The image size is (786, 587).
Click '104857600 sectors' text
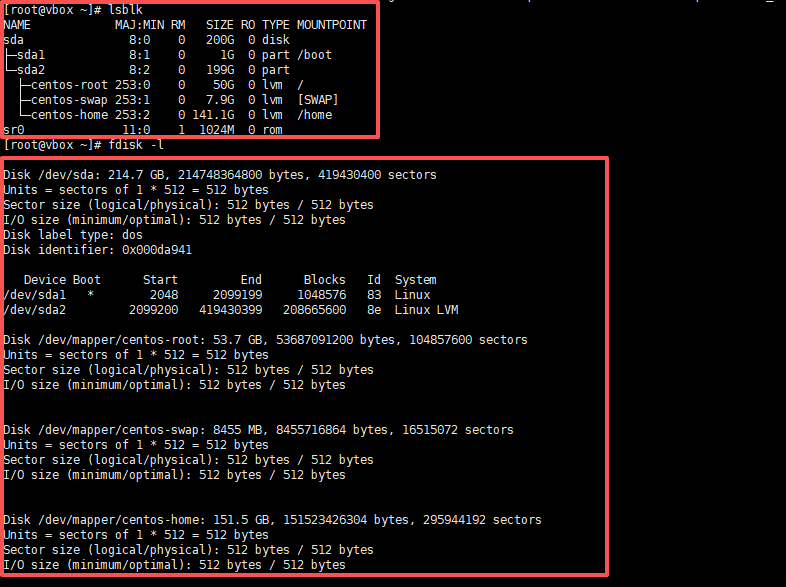pos(469,340)
